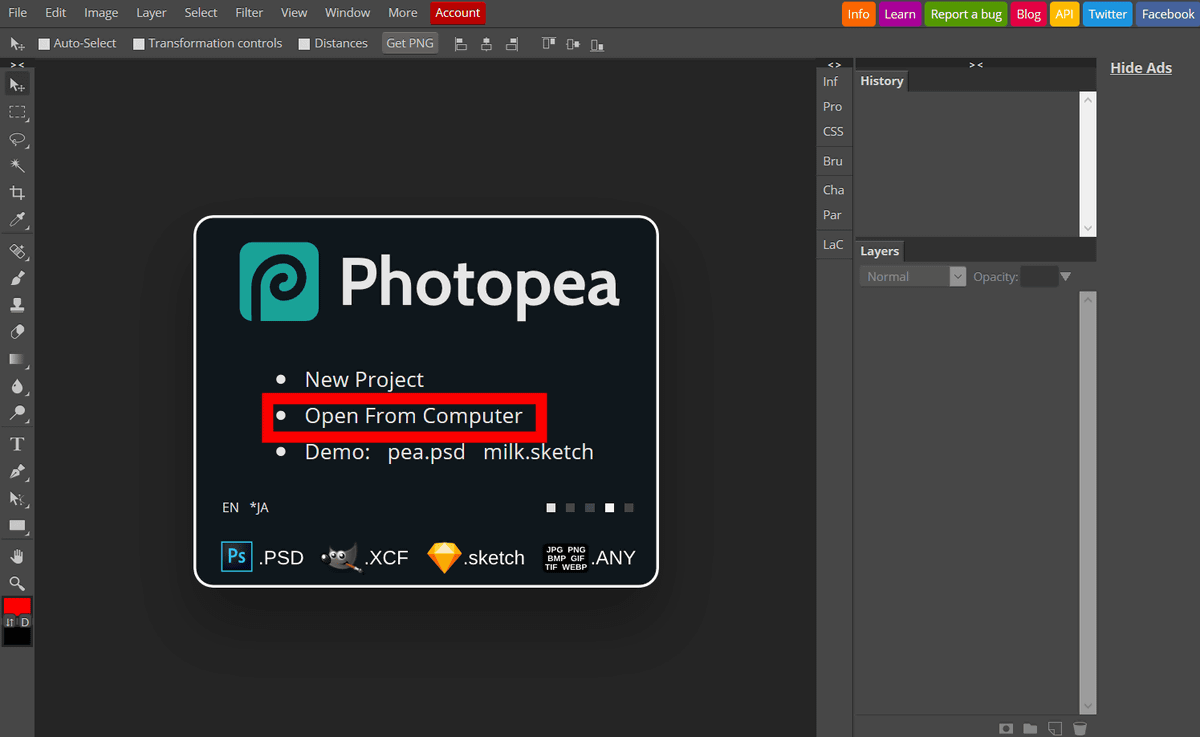The image size is (1200, 737).
Task: Collapse the right panels with top arrows
Action: pyautogui.click(x=976, y=64)
